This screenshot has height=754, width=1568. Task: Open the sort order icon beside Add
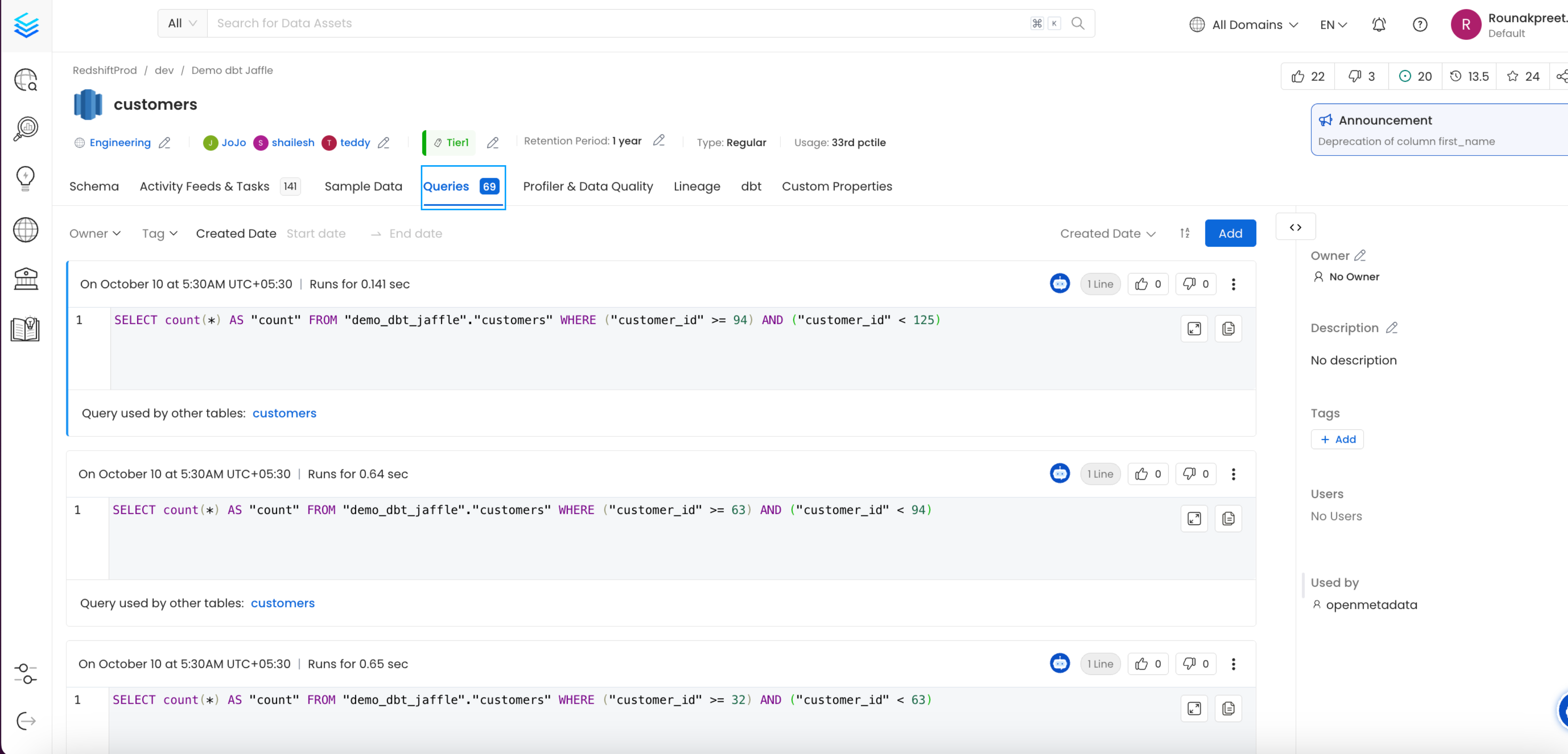tap(1185, 233)
